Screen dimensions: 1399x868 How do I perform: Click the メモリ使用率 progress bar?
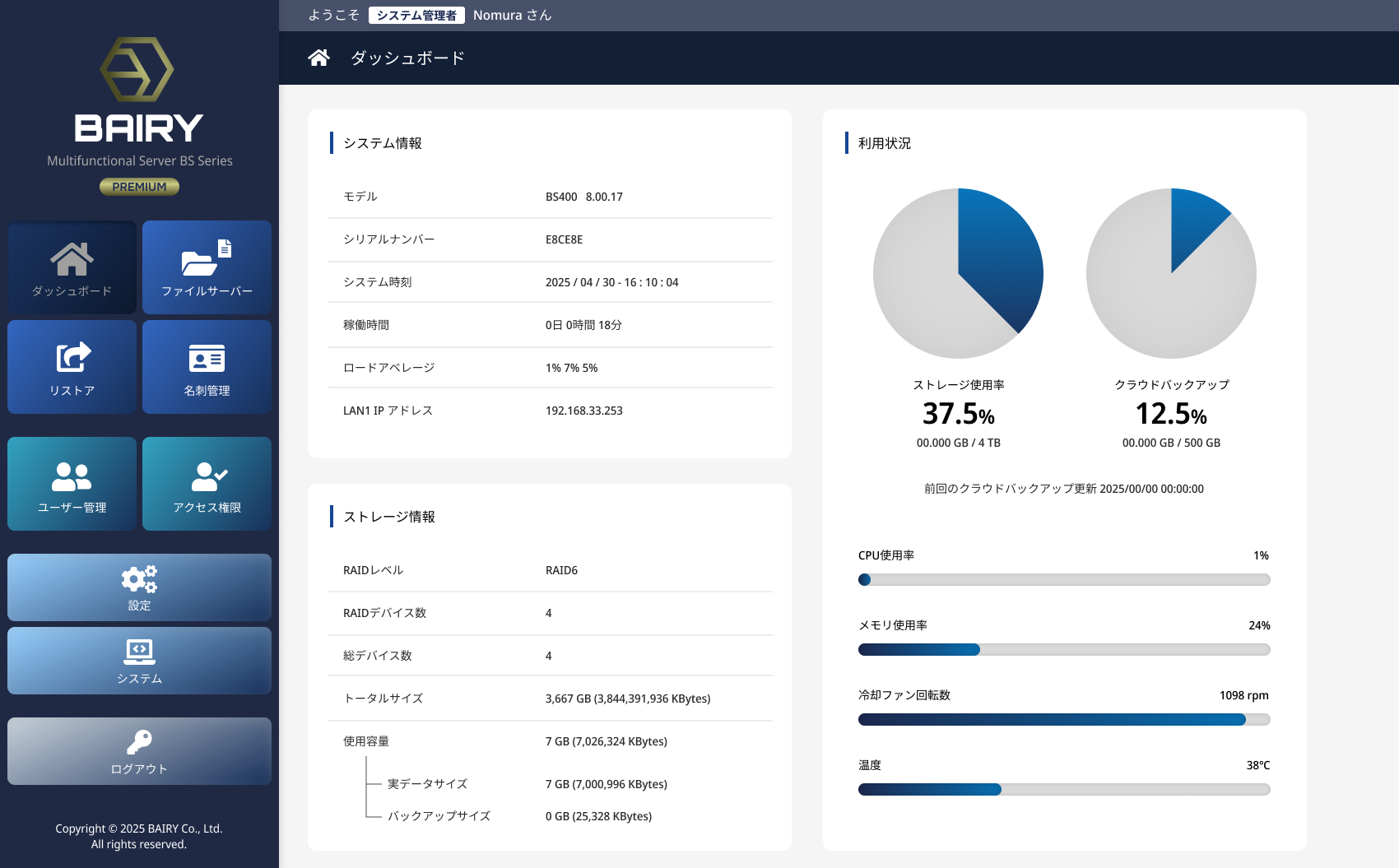click(x=1064, y=649)
